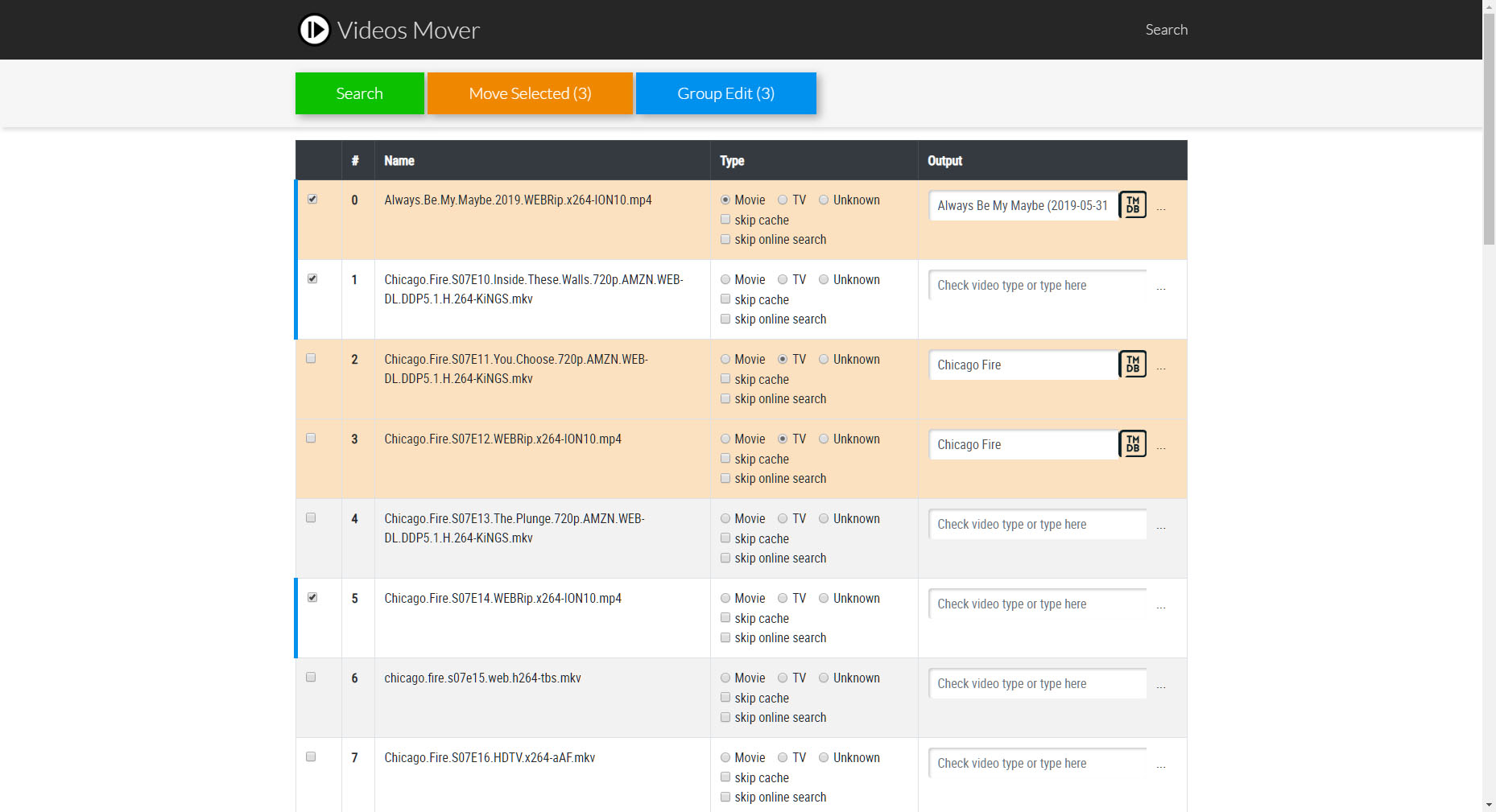Image resolution: width=1496 pixels, height=812 pixels.
Task: Set row 6 s07e15 type to Movie
Action: click(x=725, y=678)
